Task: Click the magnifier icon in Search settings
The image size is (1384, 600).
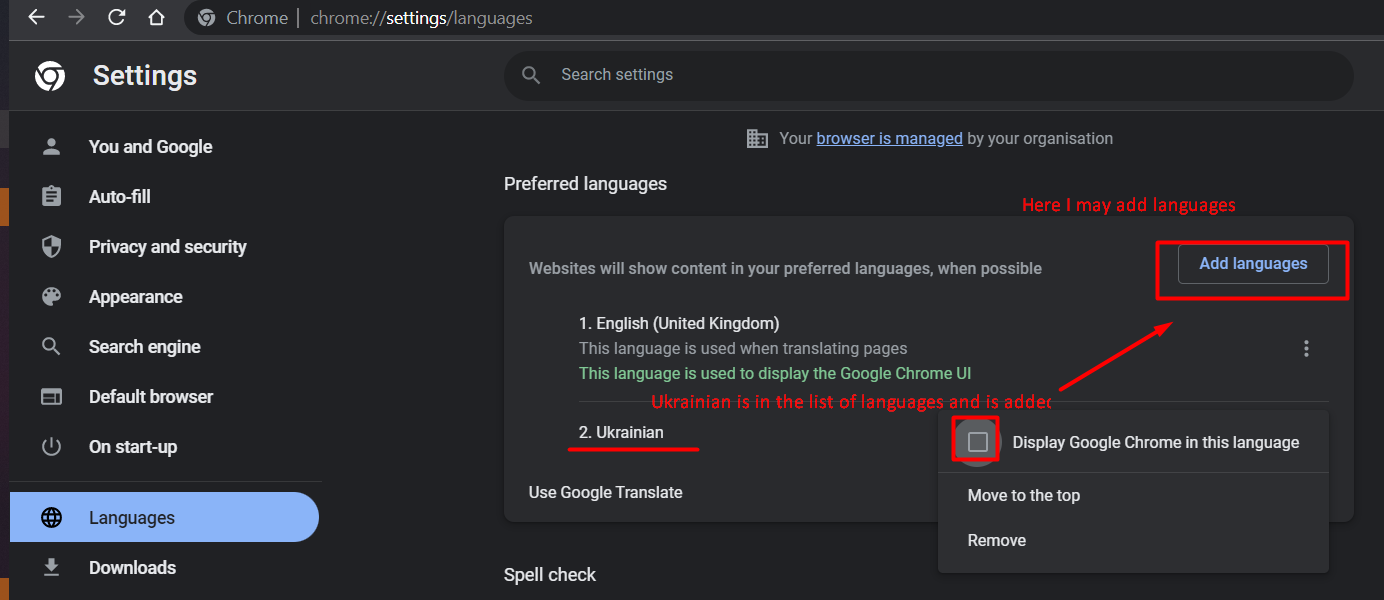Action: (x=532, y=75)
